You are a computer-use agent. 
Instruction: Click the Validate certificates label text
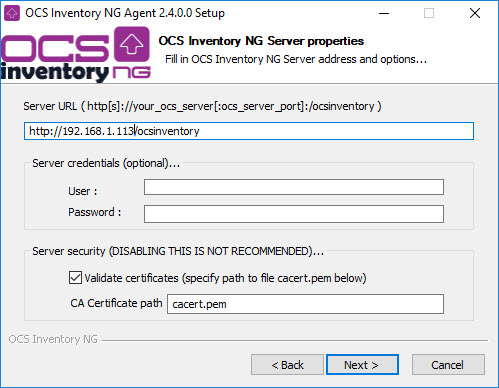point(225,278)
